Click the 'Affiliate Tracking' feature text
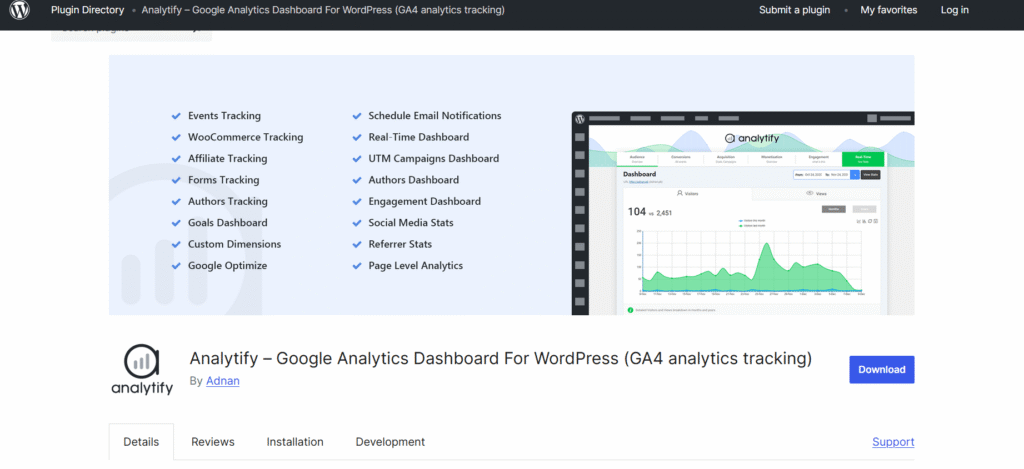 point(227,159)
